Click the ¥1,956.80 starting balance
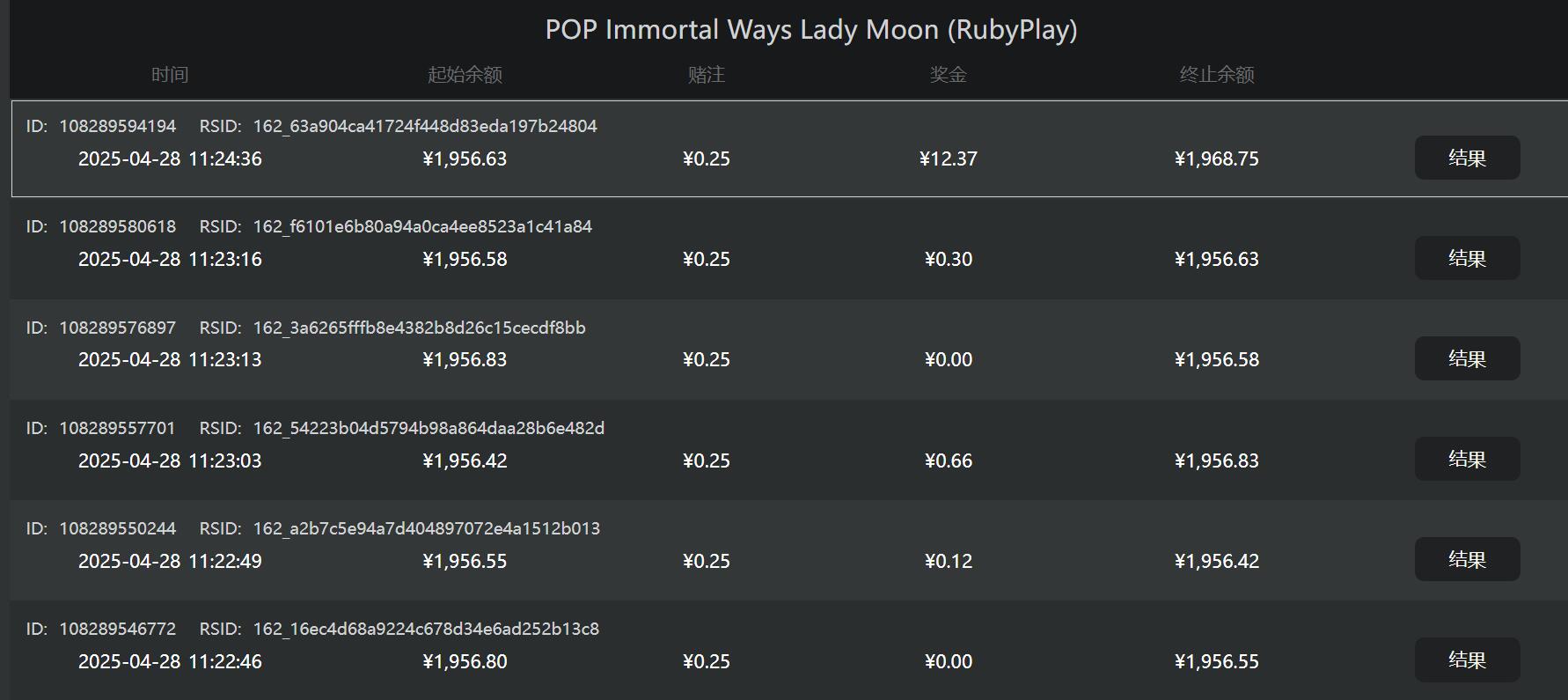1568x700 pixels. pyautogui.click(x=465, y=661)
